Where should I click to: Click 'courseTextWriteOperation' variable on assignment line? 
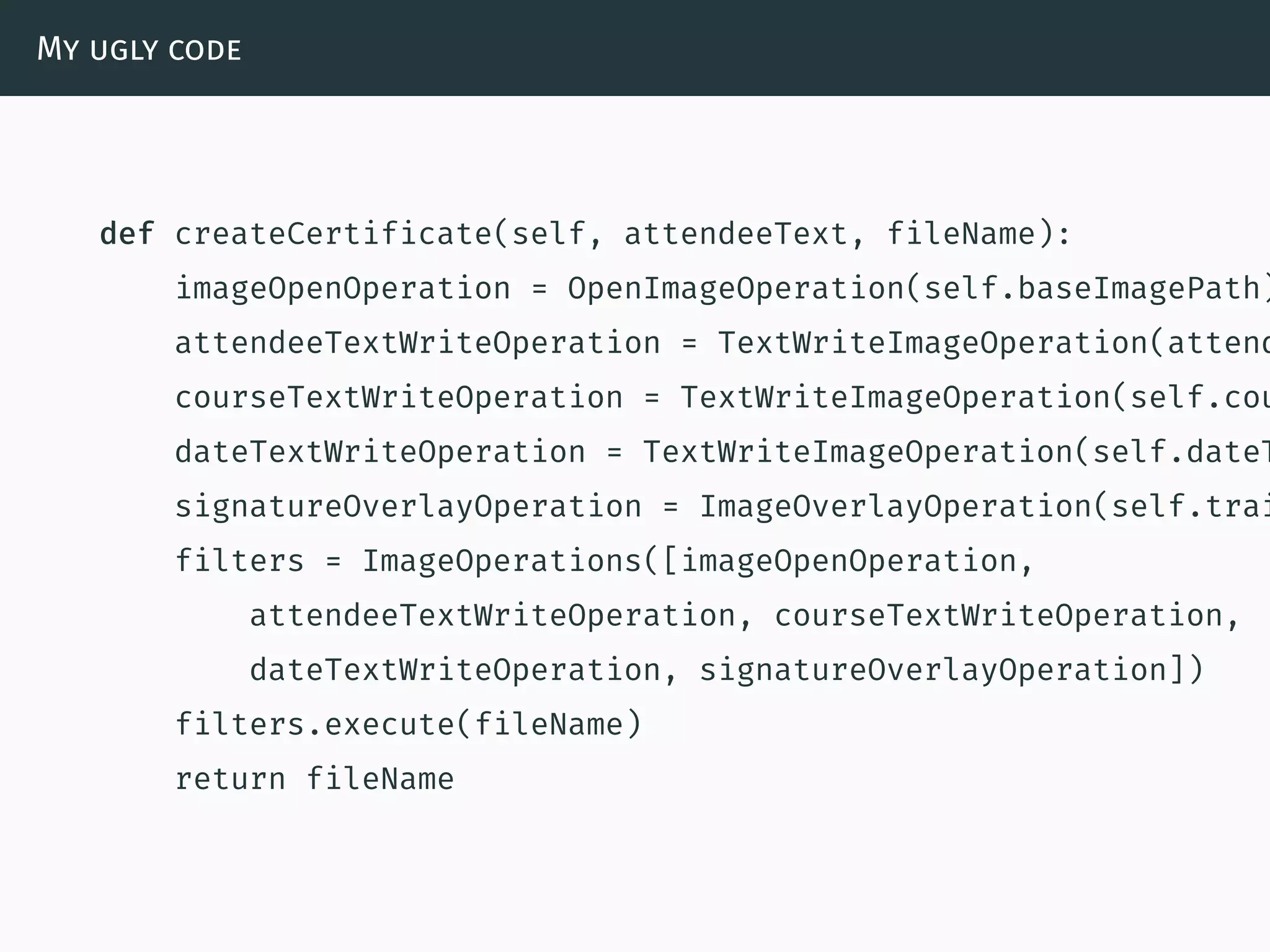point(399,398)
